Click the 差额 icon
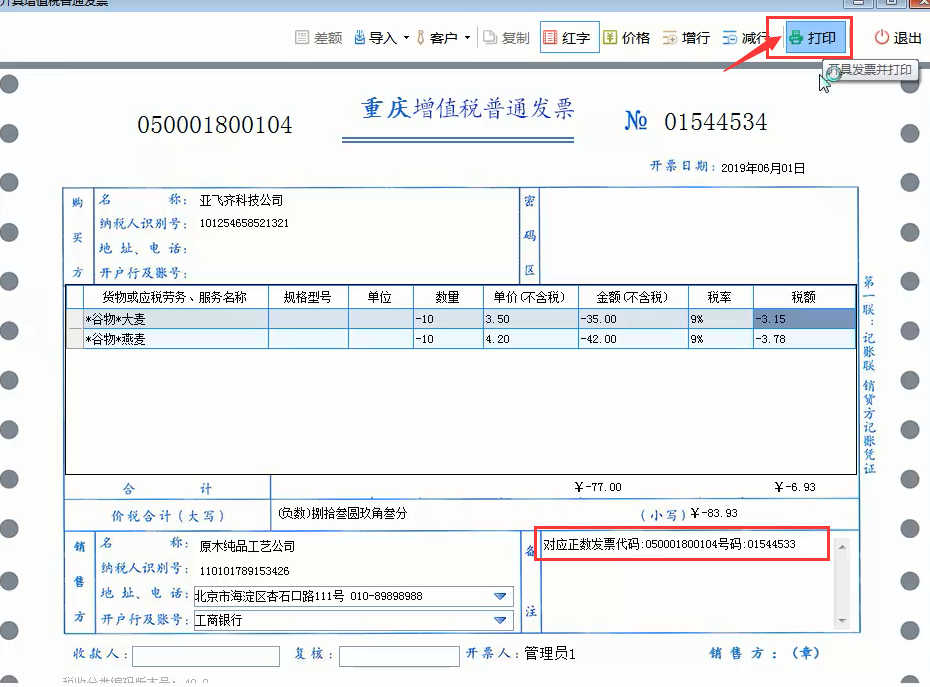930x687 pixels. 302,37
